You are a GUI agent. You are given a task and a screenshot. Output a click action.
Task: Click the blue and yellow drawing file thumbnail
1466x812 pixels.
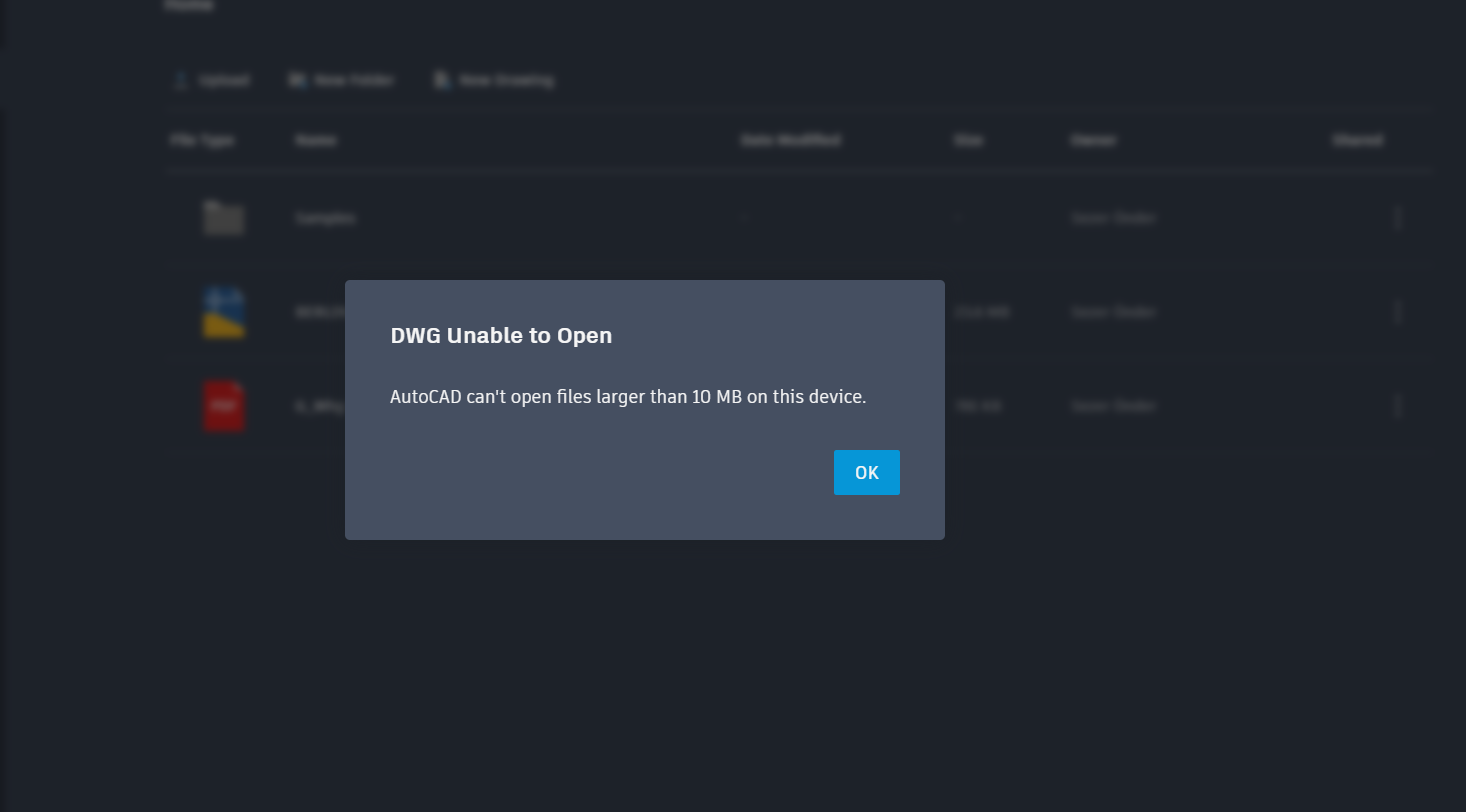224,312
